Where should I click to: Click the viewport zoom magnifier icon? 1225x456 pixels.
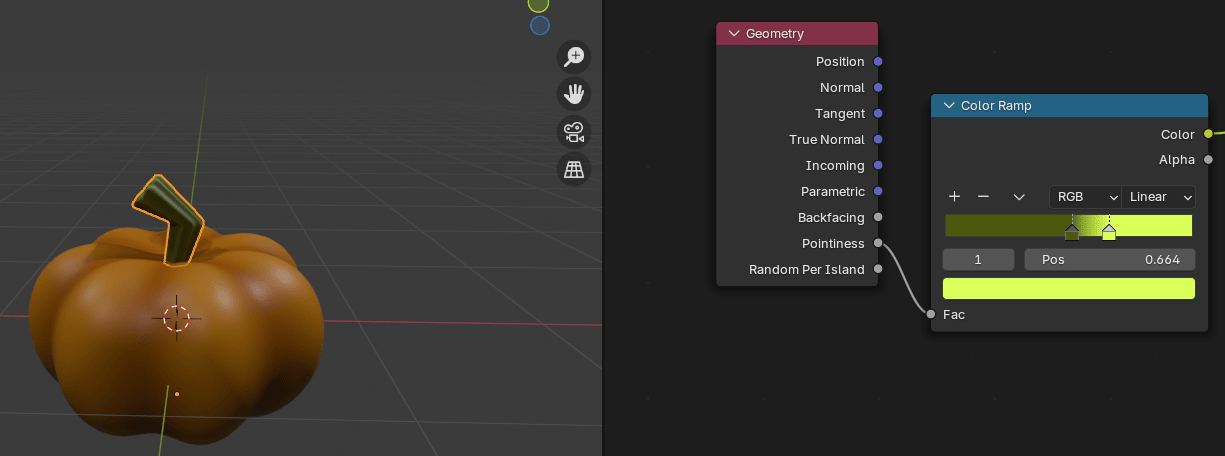tap(574, 57)
